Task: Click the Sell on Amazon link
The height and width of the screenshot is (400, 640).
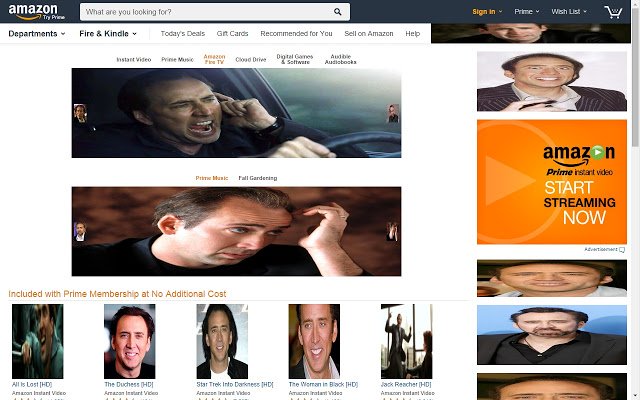Action: [x=369, y=33]
